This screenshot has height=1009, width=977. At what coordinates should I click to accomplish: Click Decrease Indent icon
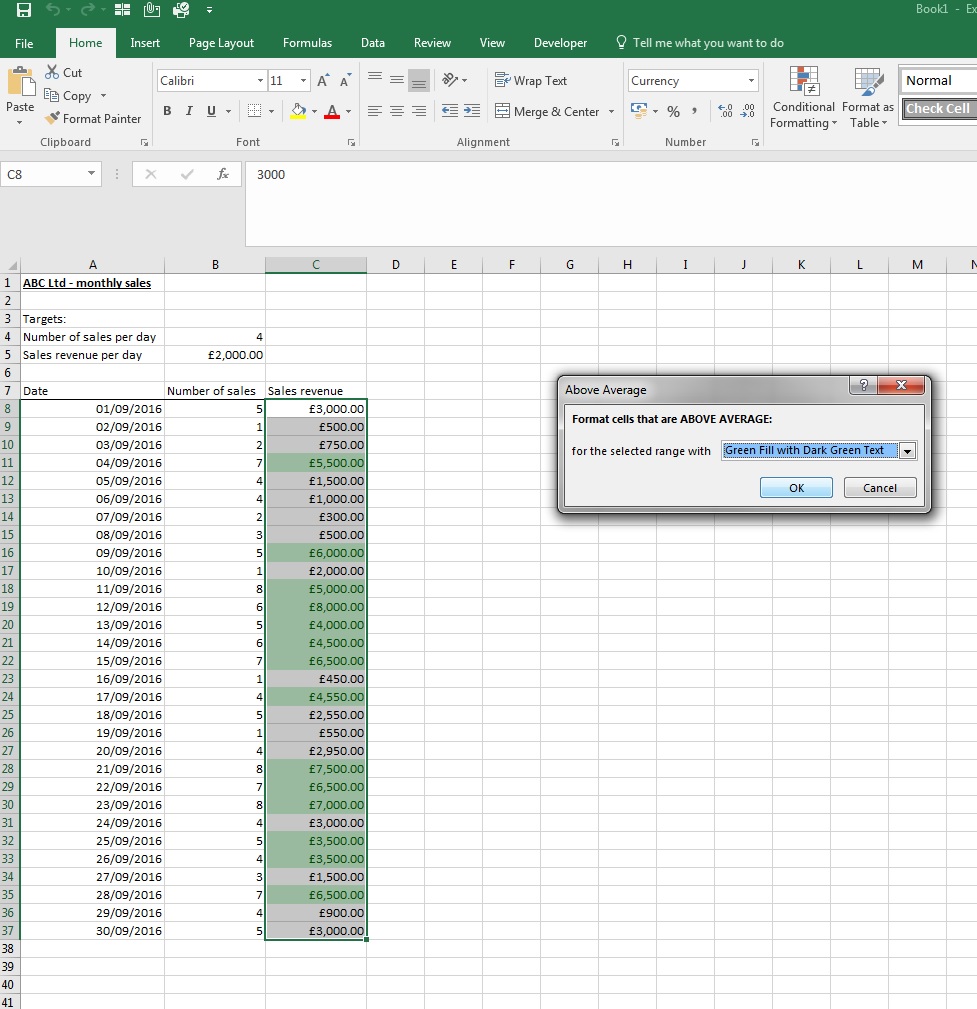pyautogui.click(x=450, y=111)
